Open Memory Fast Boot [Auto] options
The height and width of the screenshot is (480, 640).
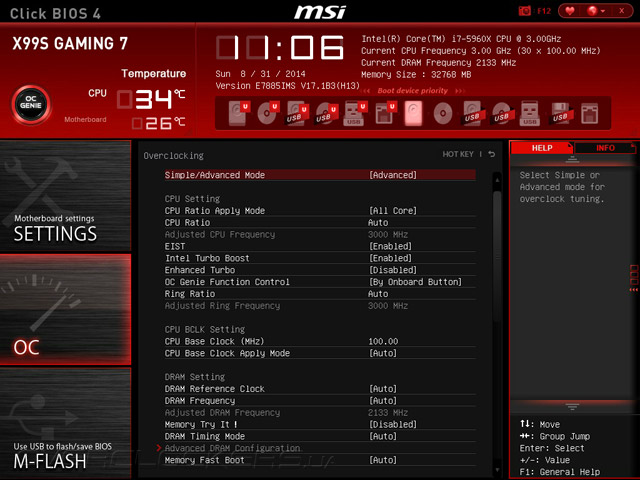point(383,460)
